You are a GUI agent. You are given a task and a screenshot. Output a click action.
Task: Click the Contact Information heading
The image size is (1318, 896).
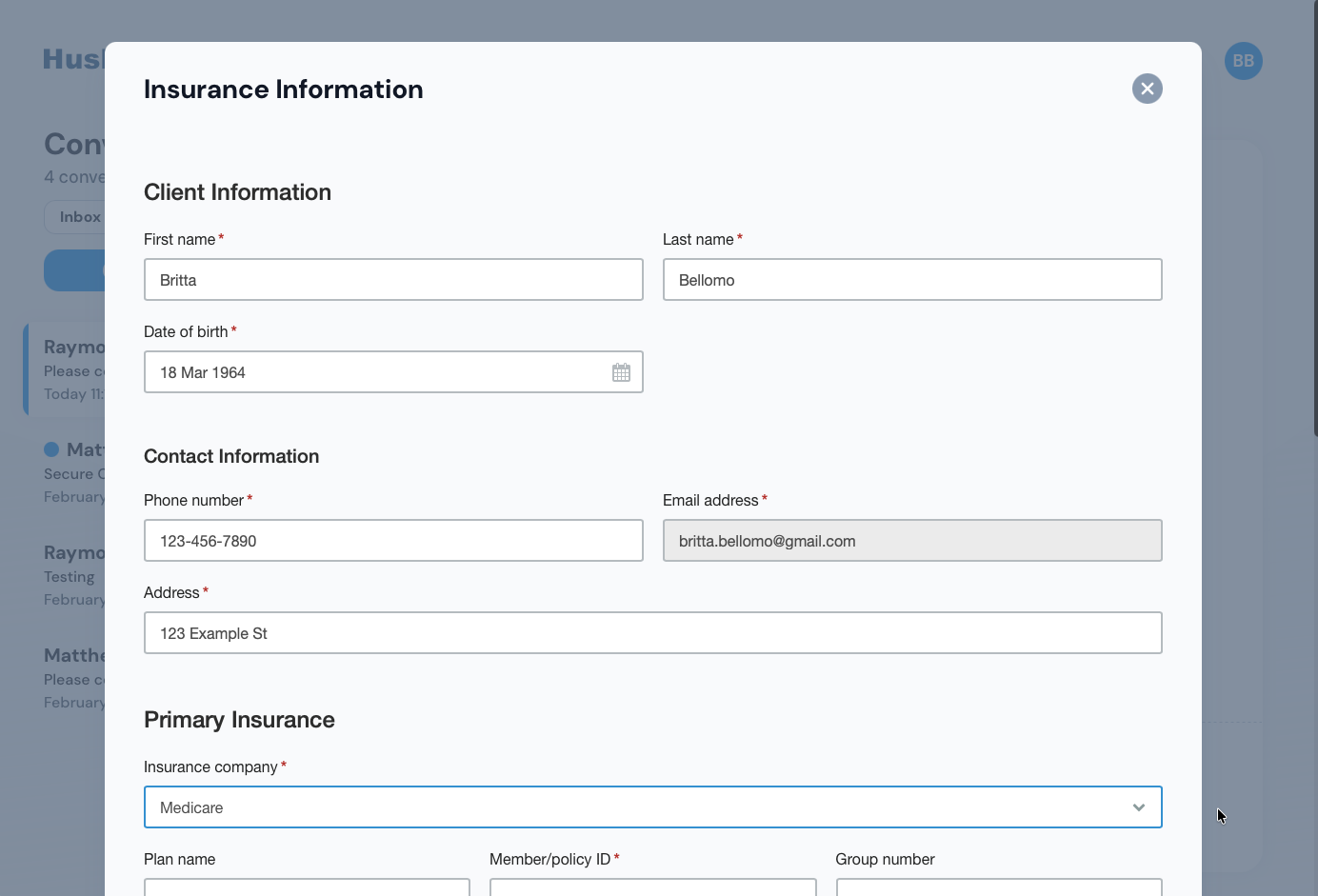click(x=231, y=456)
